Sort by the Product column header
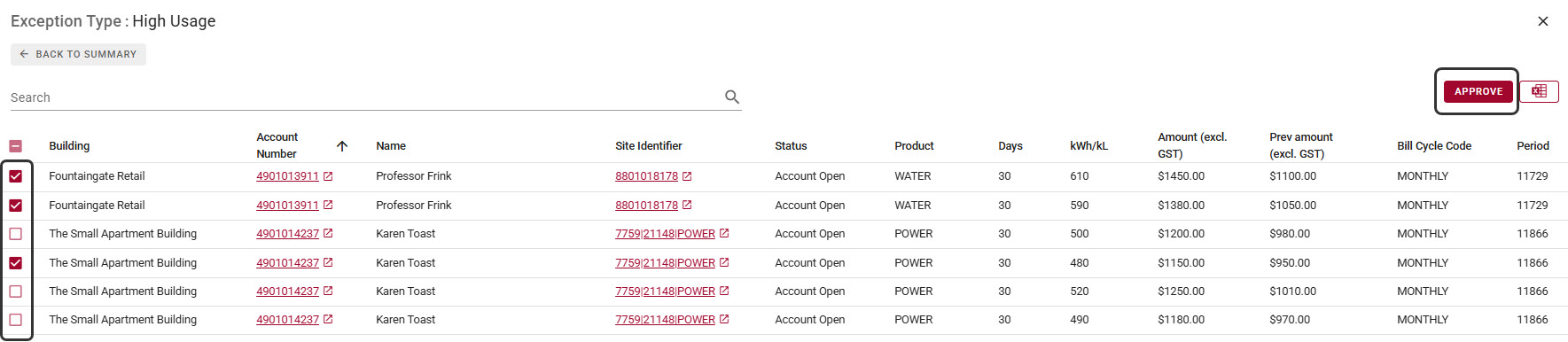The height and width of the screenshot is (342, 1568). tap(914, 146)
